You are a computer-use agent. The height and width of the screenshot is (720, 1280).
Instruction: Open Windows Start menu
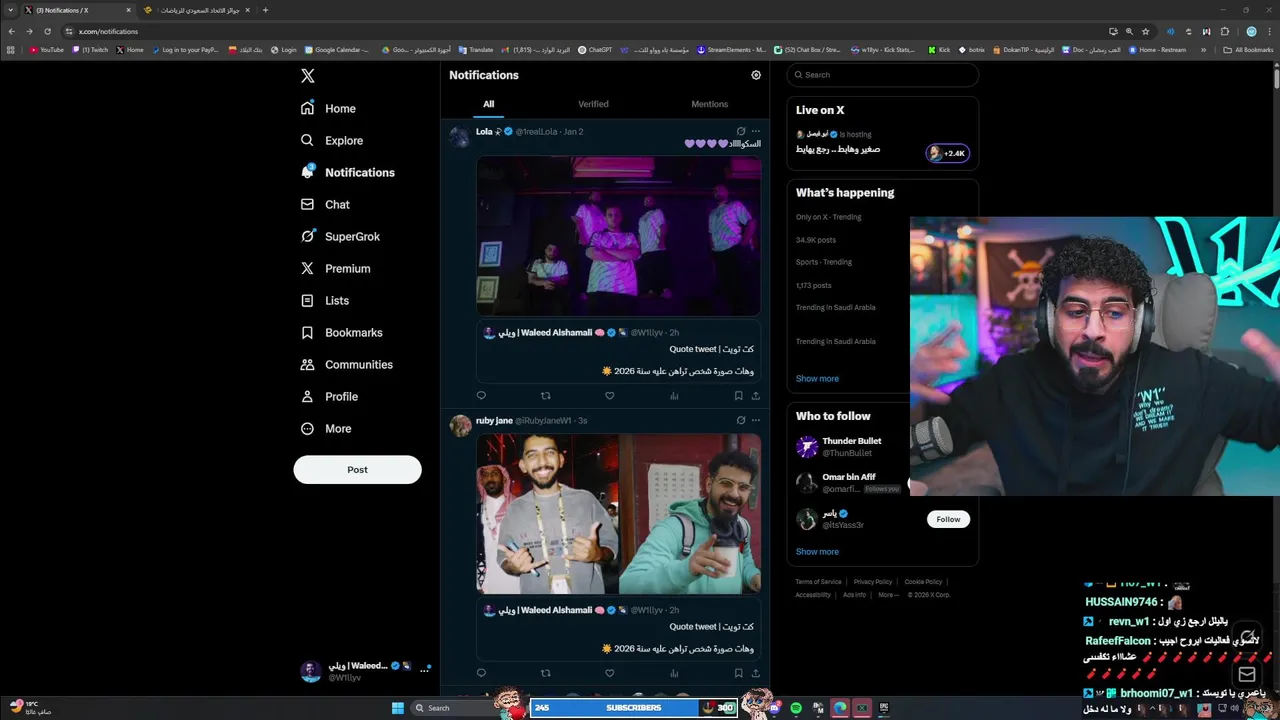tap(398, 708)
